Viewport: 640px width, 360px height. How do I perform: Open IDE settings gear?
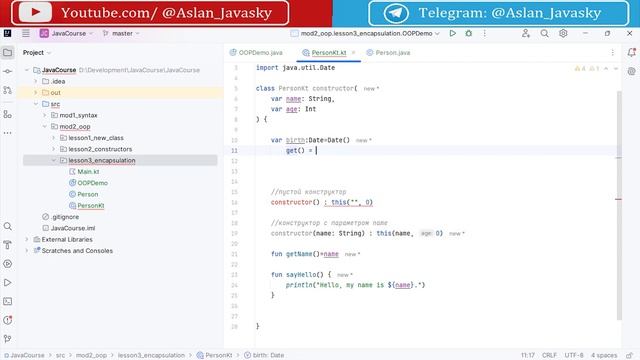click(563, 33)
